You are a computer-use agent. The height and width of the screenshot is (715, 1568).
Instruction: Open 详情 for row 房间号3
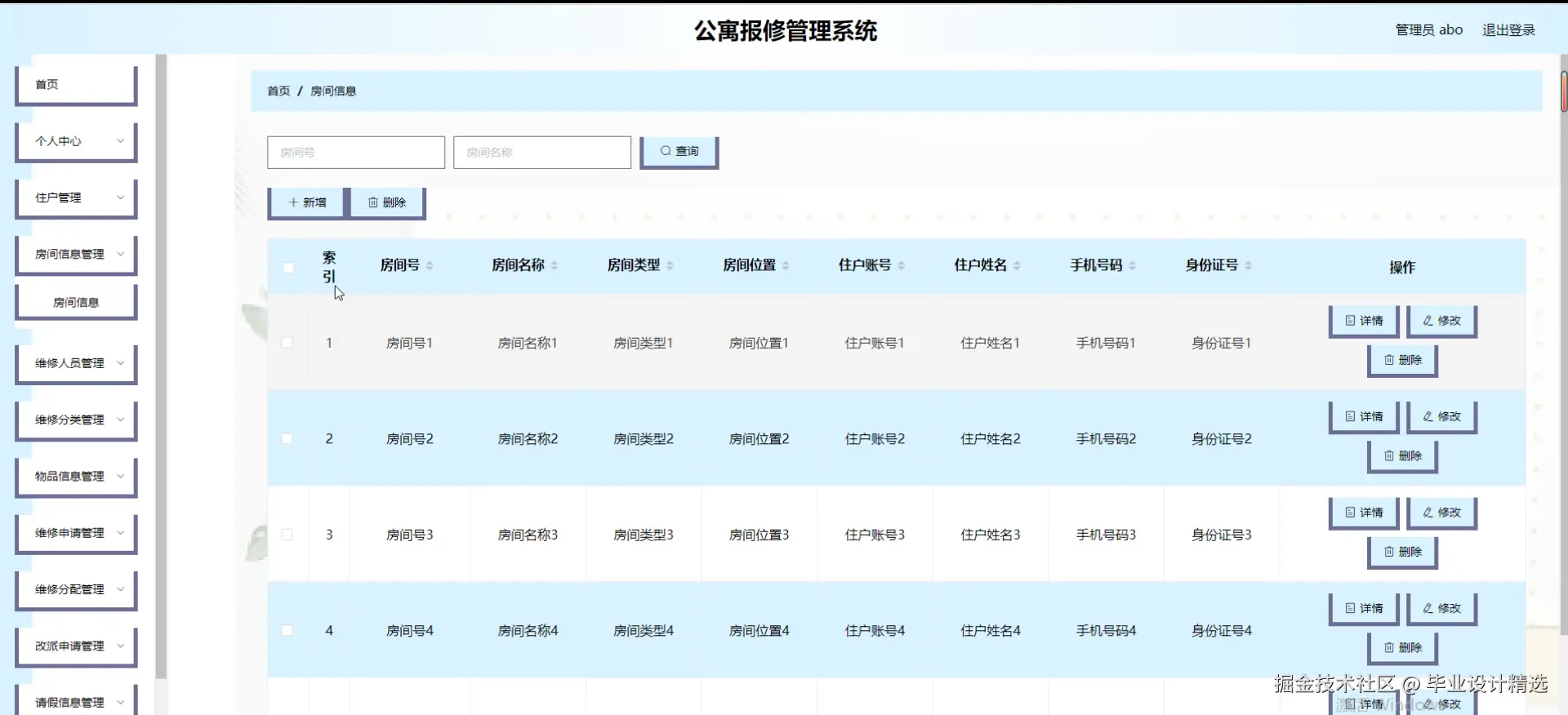1364,513
